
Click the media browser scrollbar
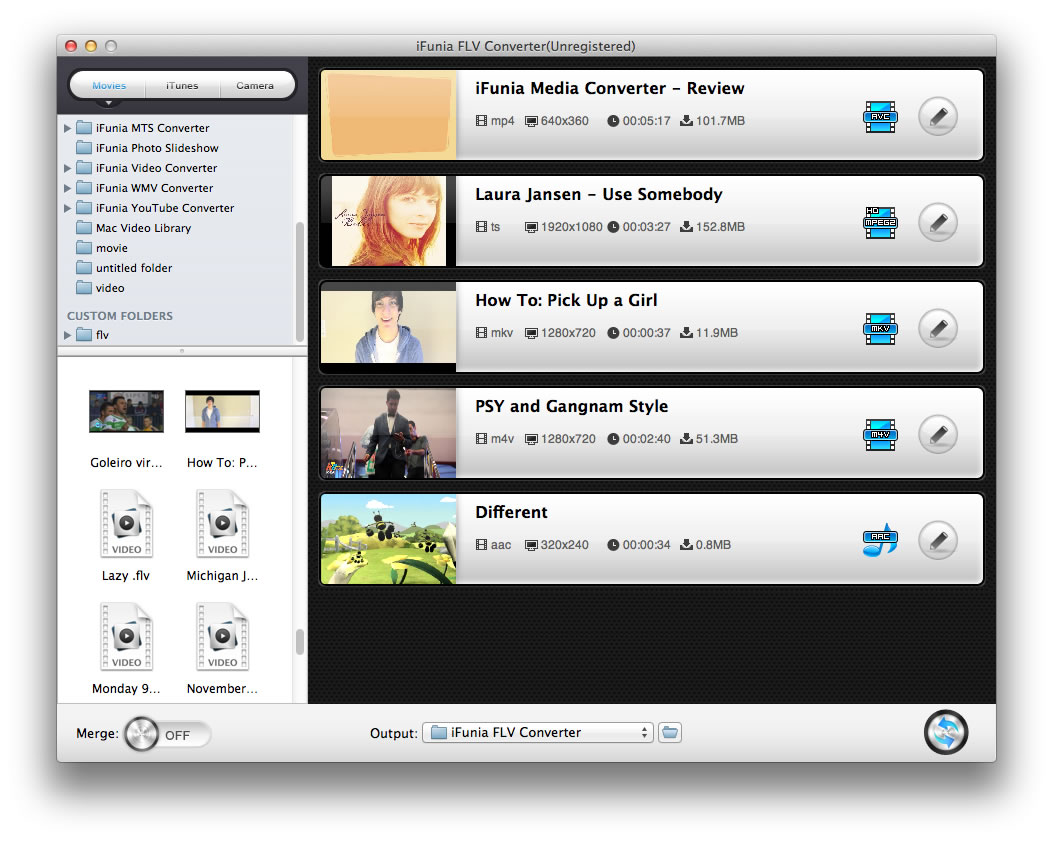[300, 641]
